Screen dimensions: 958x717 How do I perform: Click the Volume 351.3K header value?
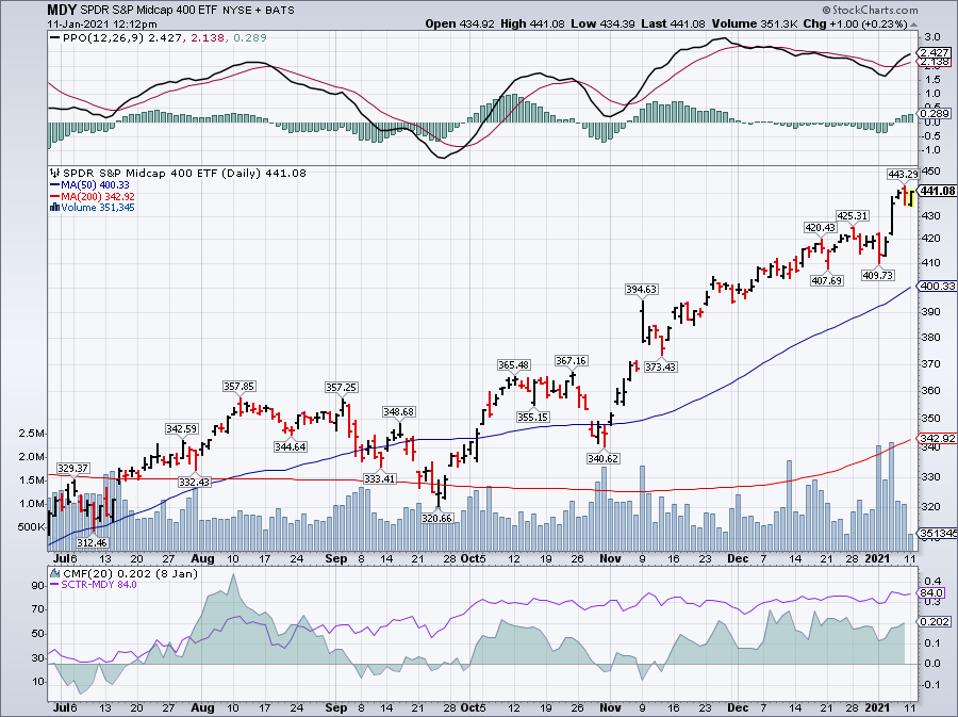click(x=754, y=24)
